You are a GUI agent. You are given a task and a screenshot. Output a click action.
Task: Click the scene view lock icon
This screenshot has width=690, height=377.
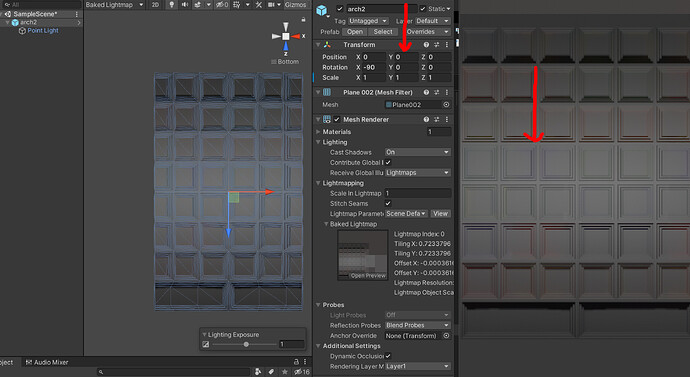(303, 19)
